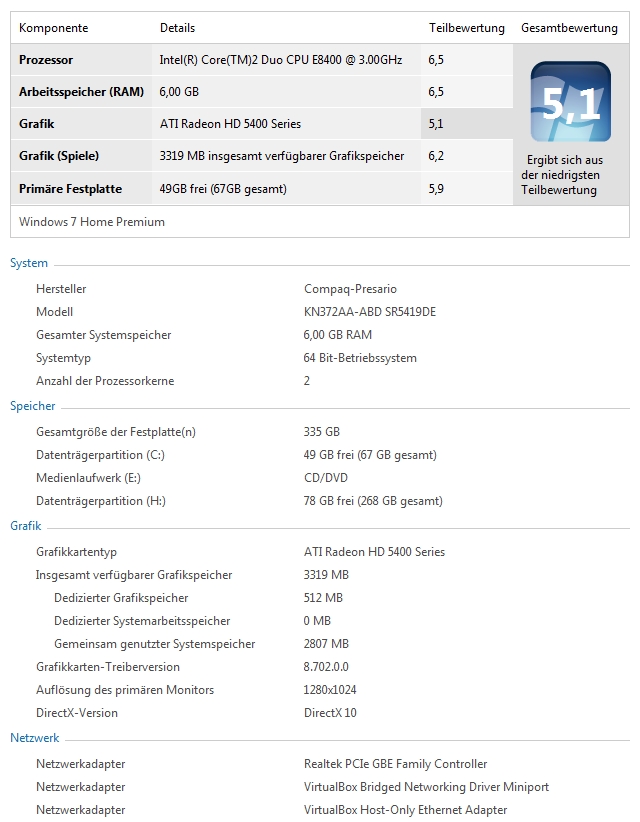Click the 'Dedizierter Grafikspeicher' label
Screen dimensions: 640x822
[x=121, y=598]
